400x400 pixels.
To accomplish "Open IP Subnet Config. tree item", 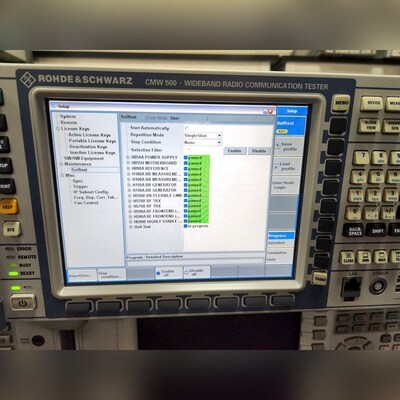I will point(91,192).
